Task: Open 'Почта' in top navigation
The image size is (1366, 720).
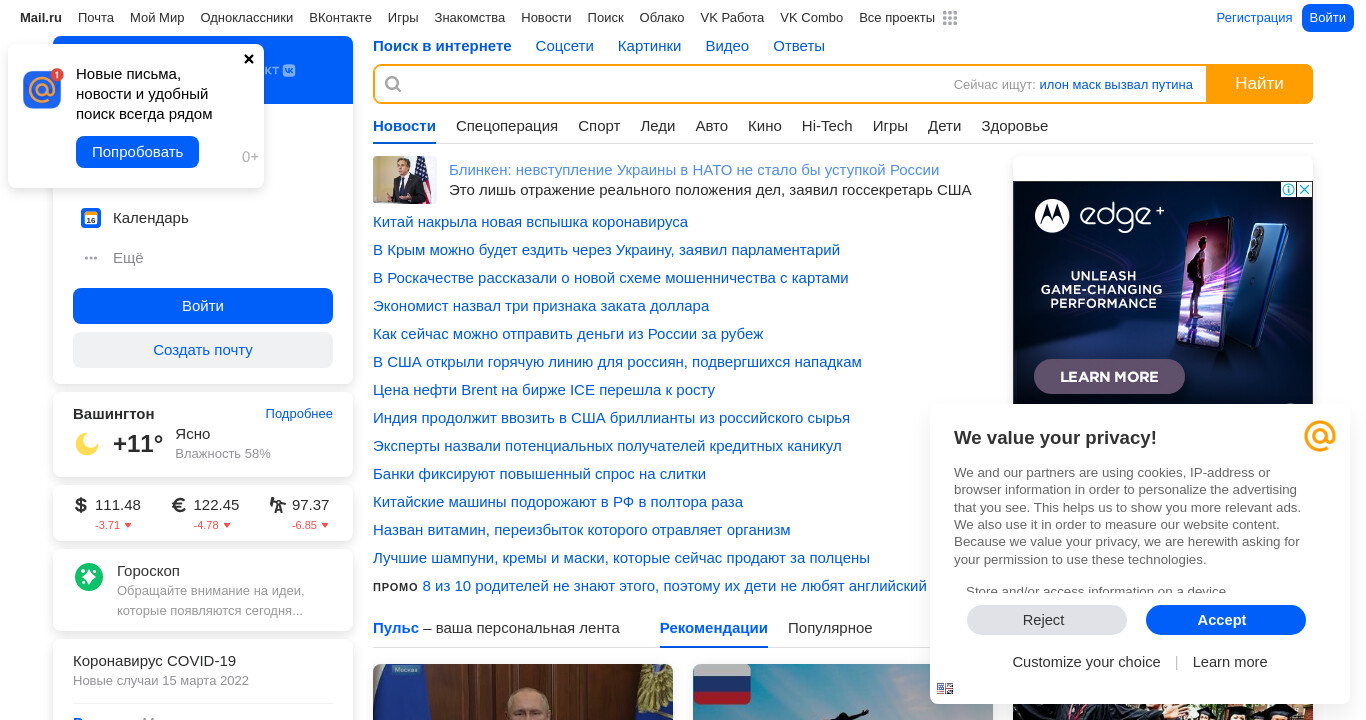Action: click(96, 18)
